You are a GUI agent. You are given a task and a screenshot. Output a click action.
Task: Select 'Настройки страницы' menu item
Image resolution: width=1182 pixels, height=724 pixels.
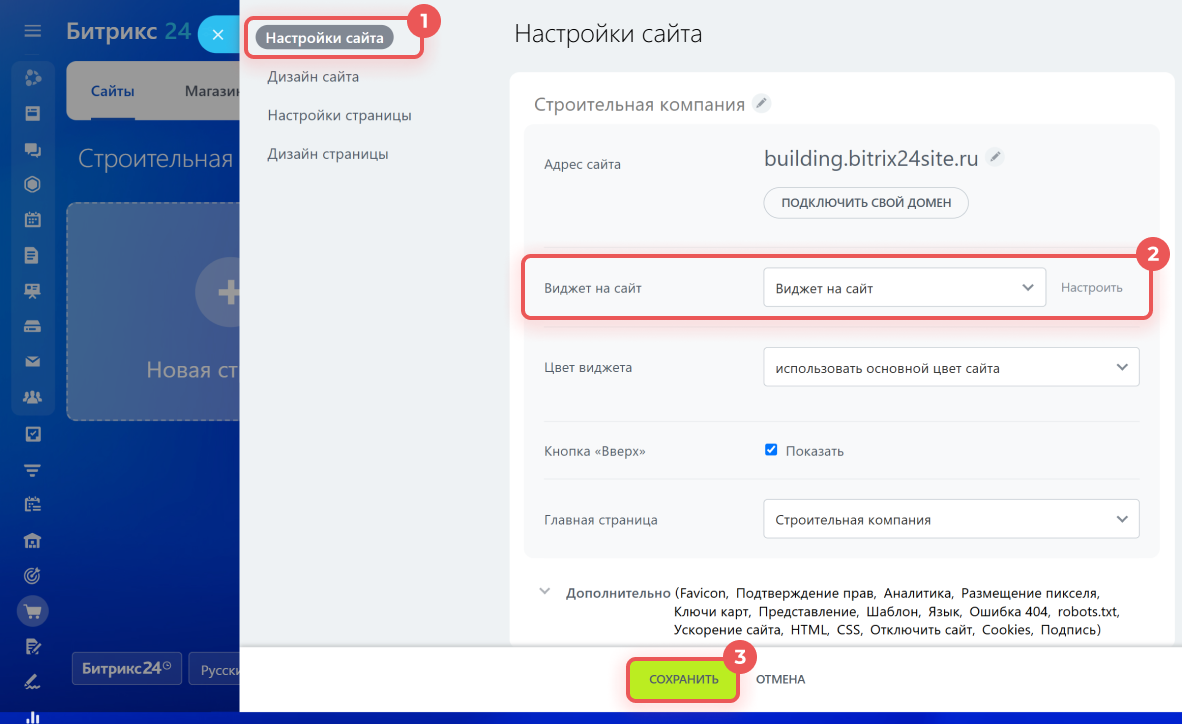[339, 115]
